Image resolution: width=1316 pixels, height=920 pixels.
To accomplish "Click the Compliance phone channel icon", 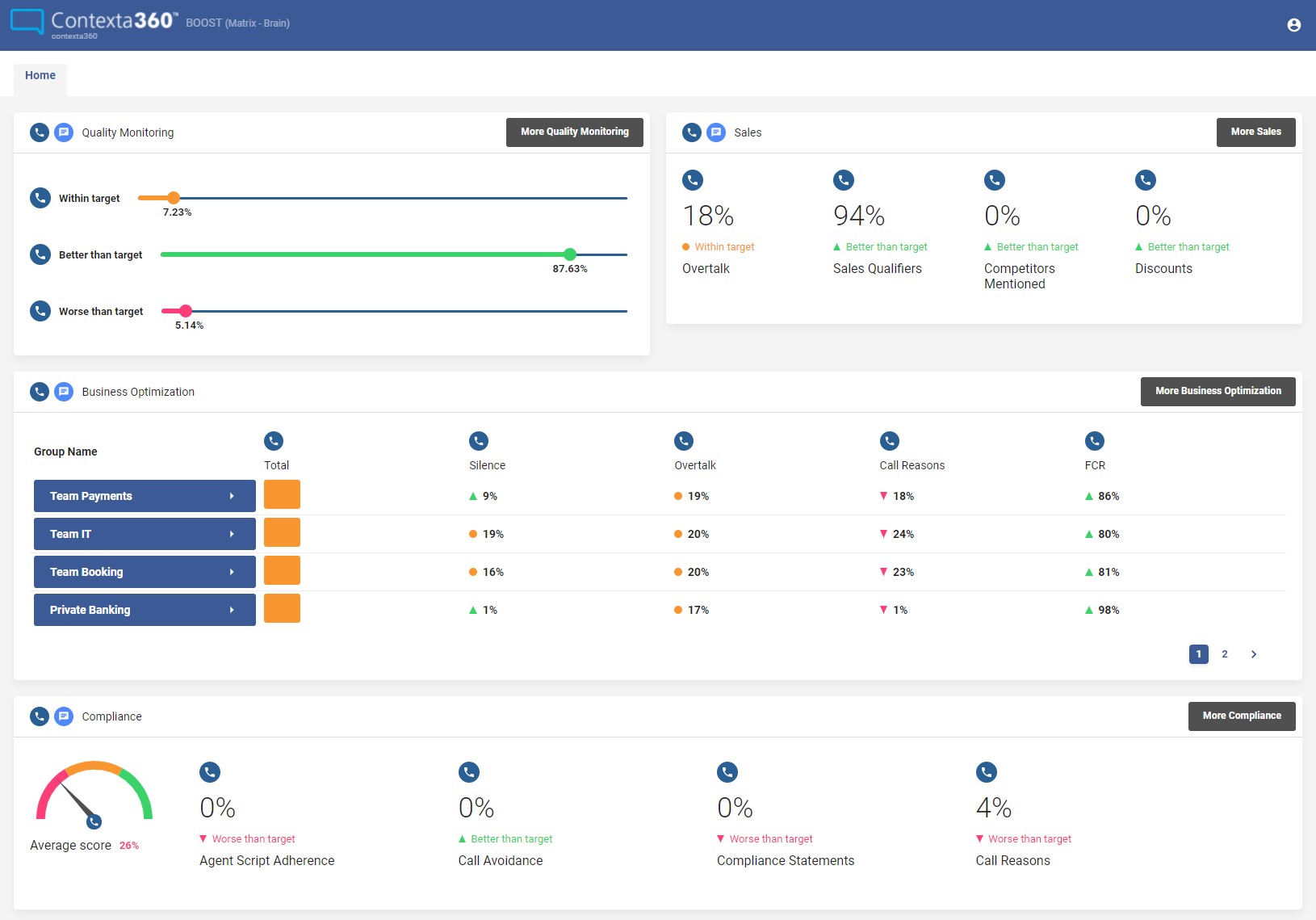I will (x=40, y=716).
